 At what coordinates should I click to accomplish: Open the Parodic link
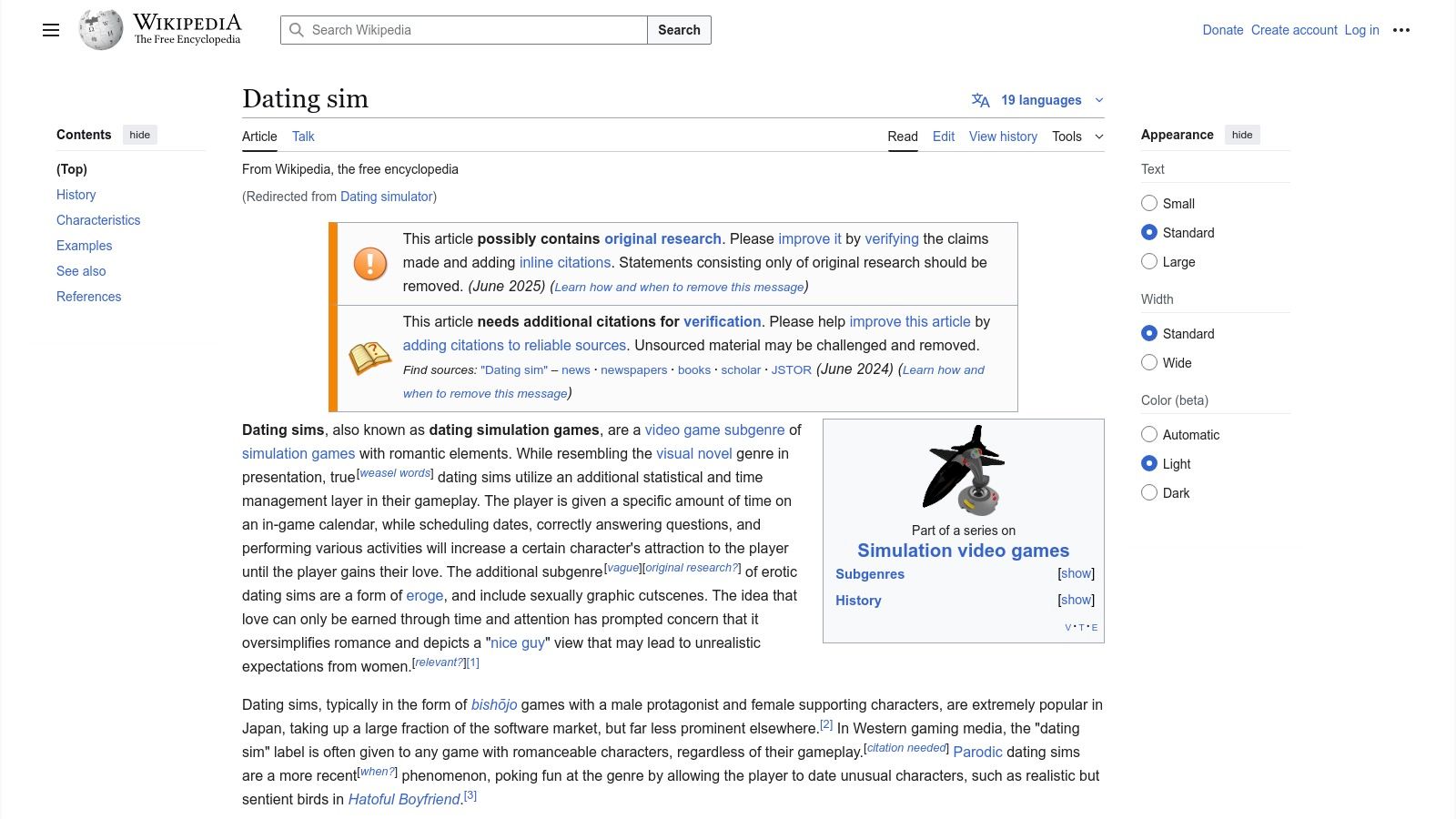977,752
